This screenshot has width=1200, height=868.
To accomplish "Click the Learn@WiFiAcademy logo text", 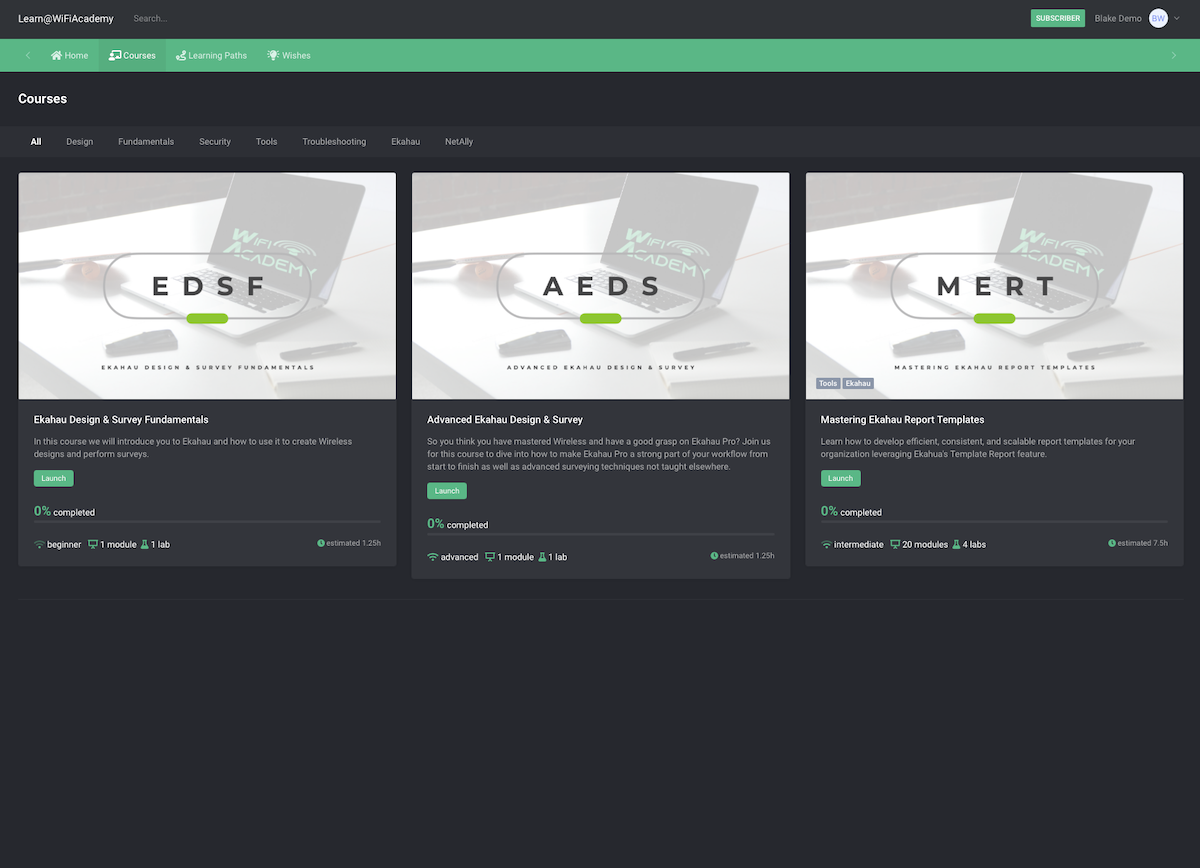I will (x=66, y=19).
